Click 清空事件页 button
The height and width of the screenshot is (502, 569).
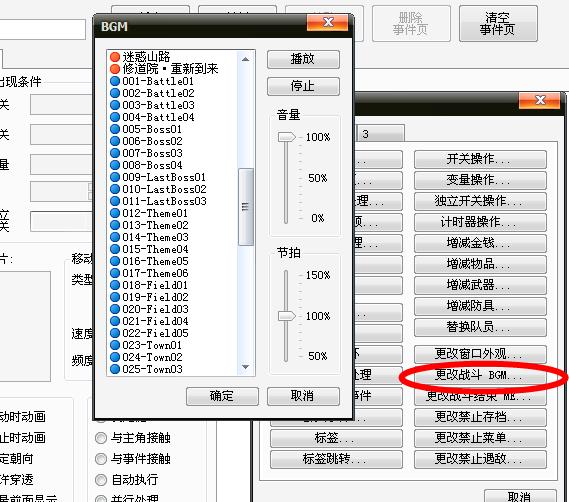coord(498,24)
